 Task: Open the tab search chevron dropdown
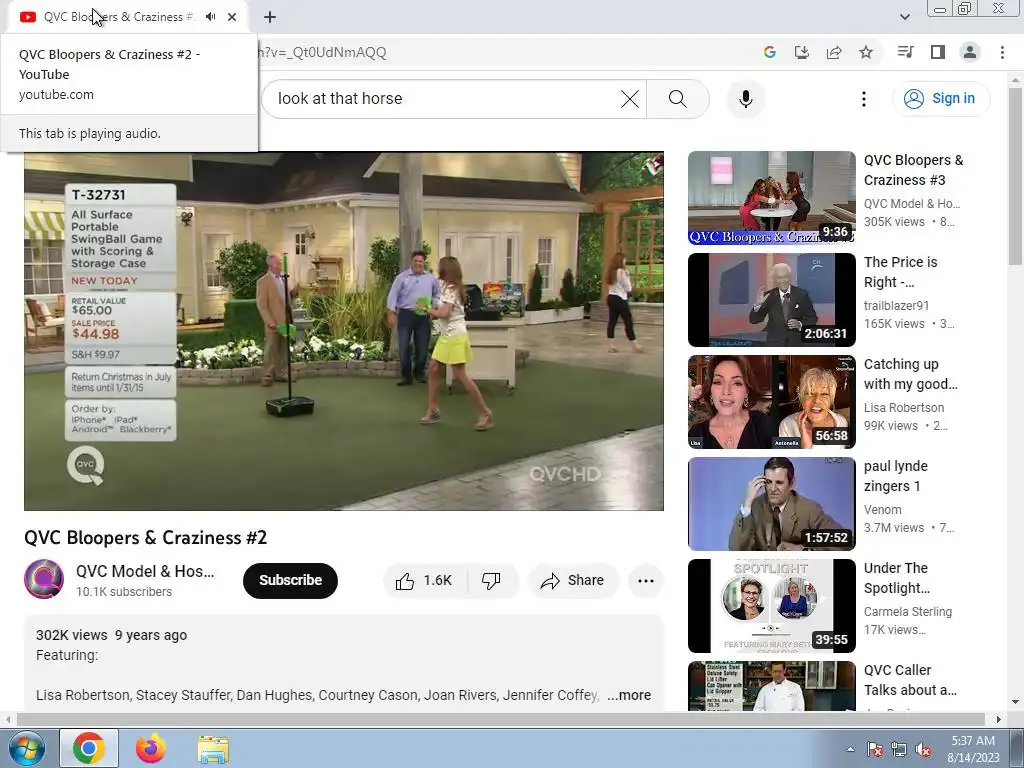(904, 17)
